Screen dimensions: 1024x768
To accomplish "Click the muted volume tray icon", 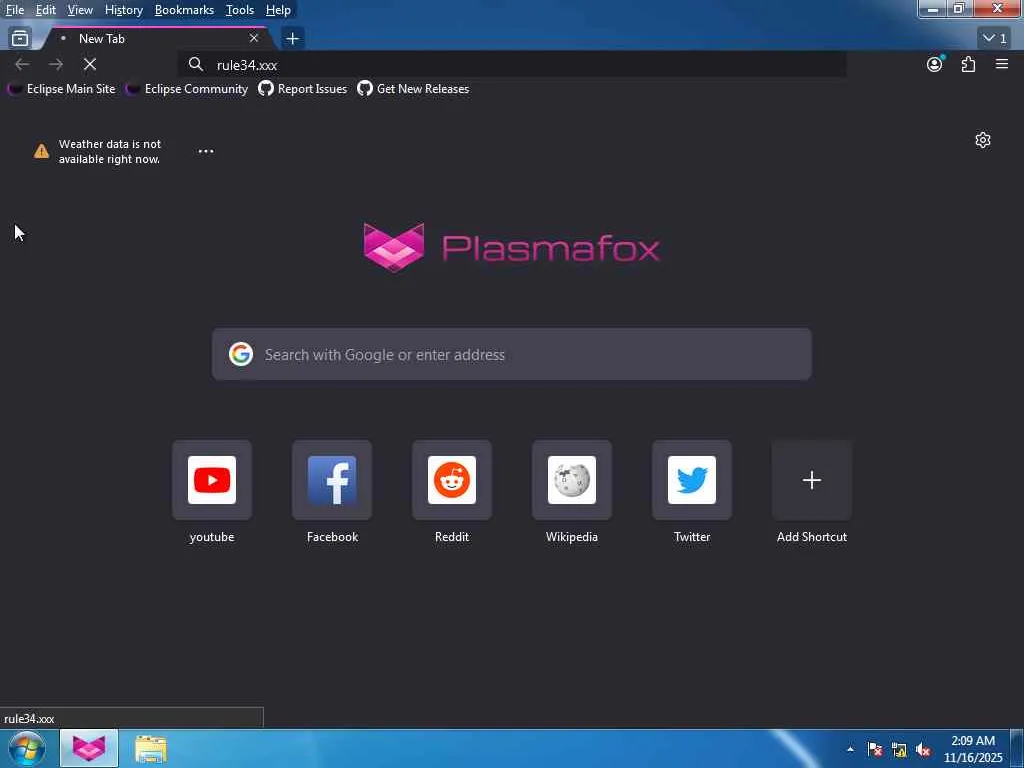I will 923,750.
